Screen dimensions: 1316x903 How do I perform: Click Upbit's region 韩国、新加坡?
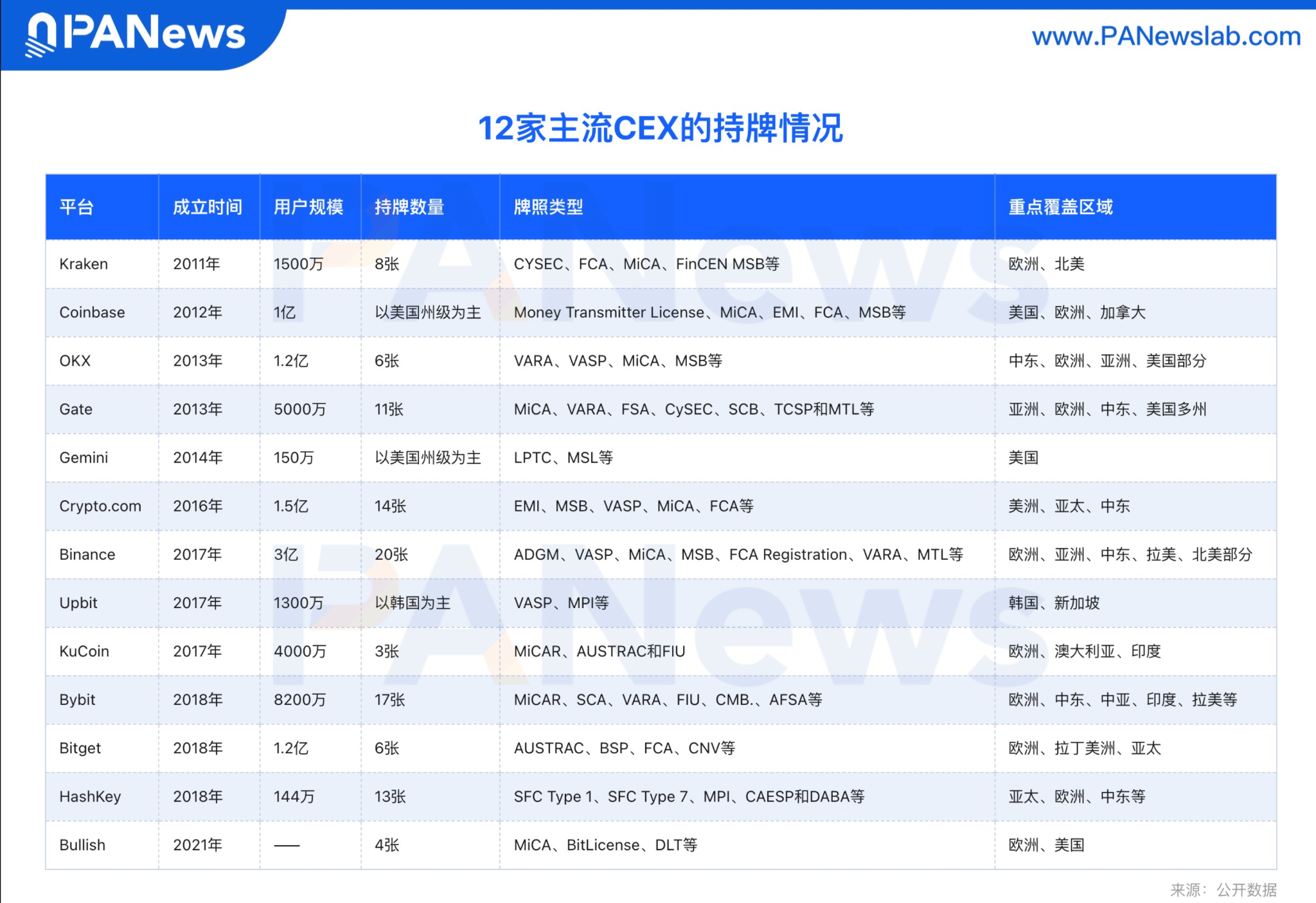(x=1054, y=603)
